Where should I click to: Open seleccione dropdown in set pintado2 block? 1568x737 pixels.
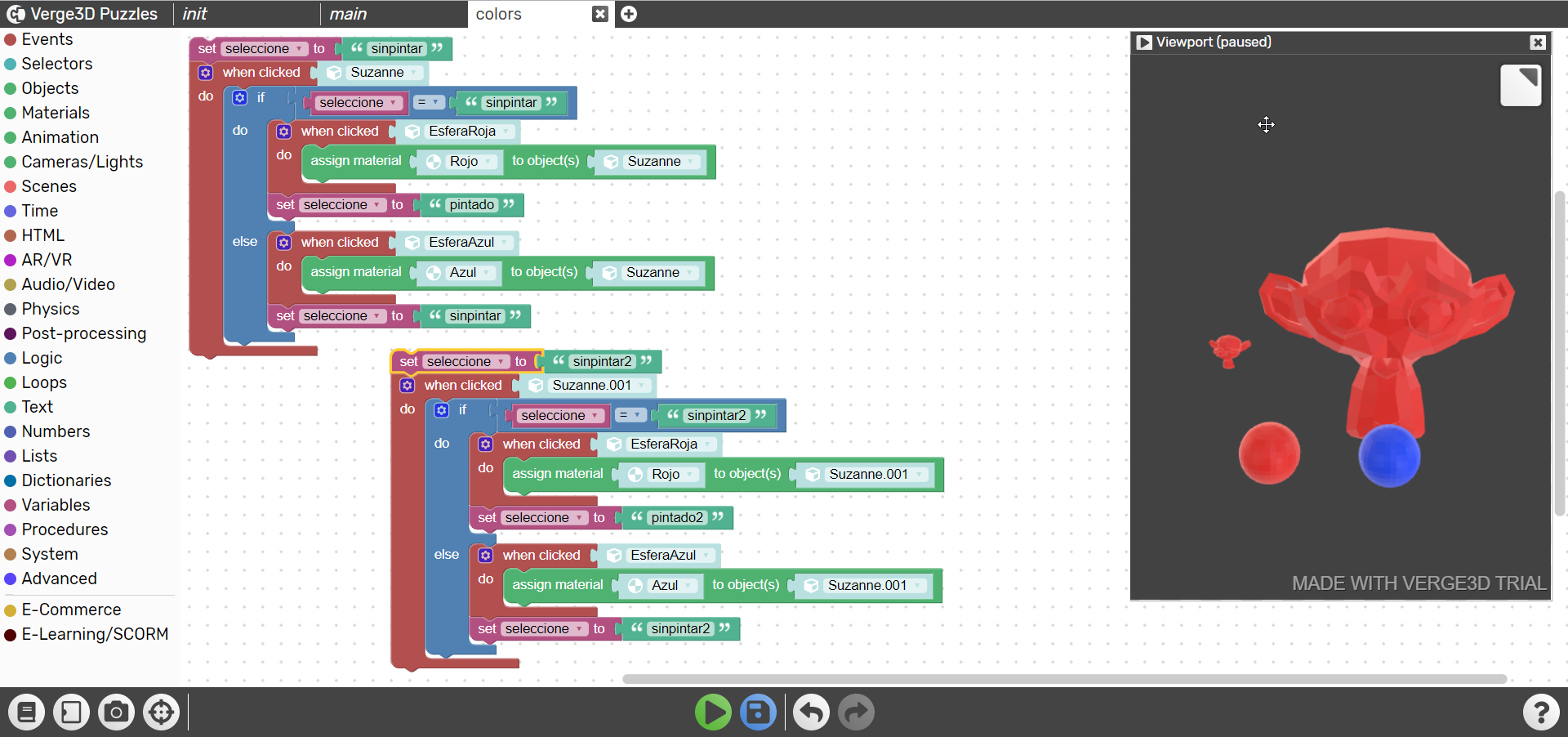545,518
